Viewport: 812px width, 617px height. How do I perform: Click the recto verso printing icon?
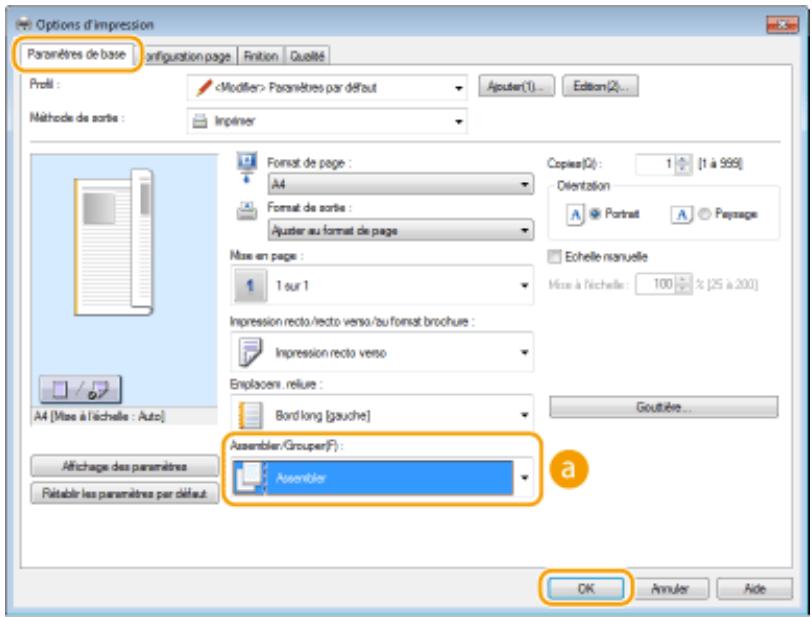[251, 352]
